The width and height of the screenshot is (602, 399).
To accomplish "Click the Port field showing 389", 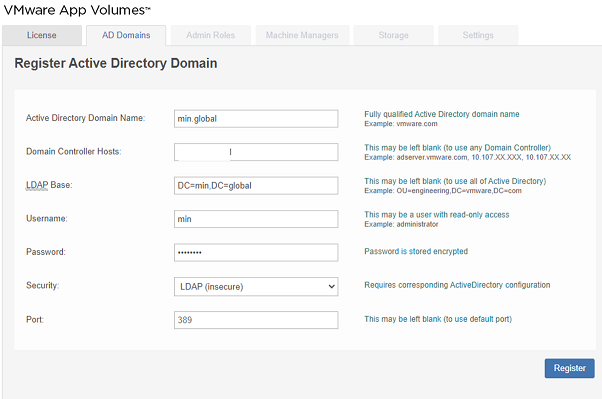I will coord(256,320).
